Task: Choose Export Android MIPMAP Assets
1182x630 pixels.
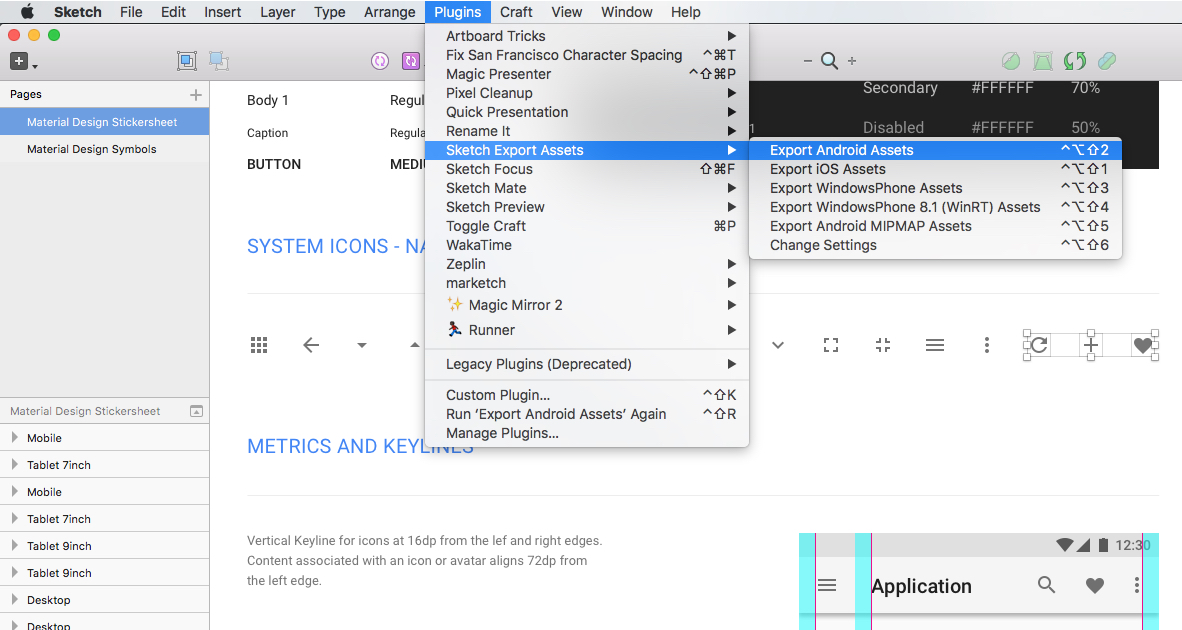Action: coord(935,227)
